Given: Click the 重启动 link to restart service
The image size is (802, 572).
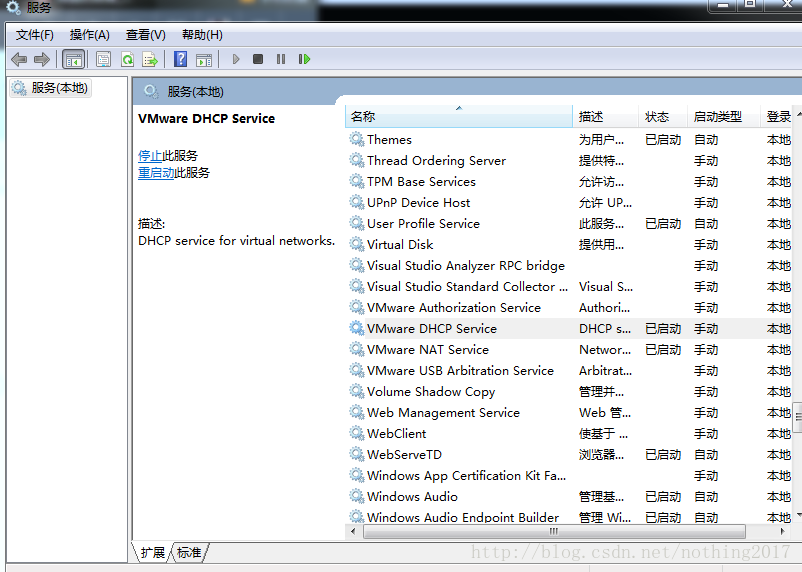Looking at the screenshot, I should 156,172.
